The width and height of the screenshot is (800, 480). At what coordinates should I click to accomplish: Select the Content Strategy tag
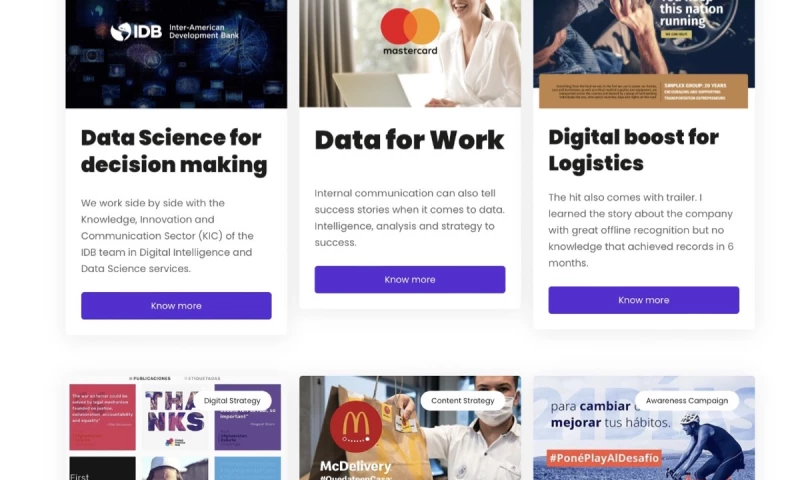point(463,401)
